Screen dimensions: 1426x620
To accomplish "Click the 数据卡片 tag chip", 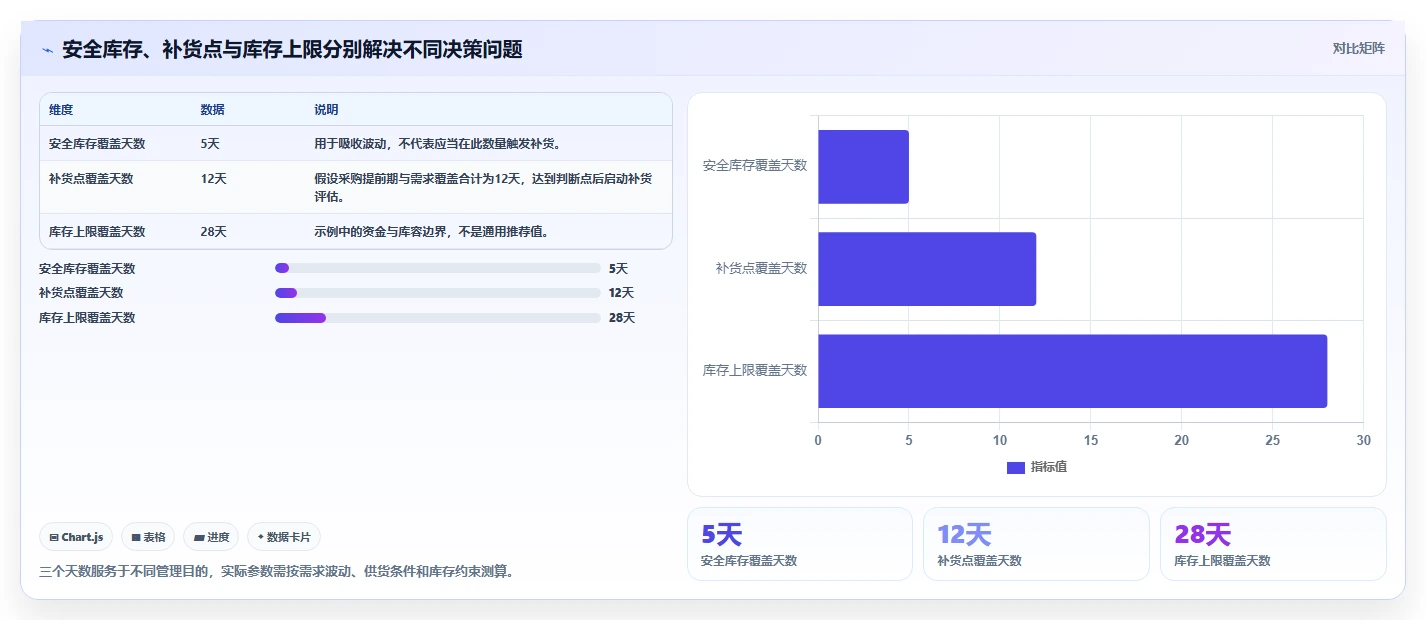I will (284, 537).
